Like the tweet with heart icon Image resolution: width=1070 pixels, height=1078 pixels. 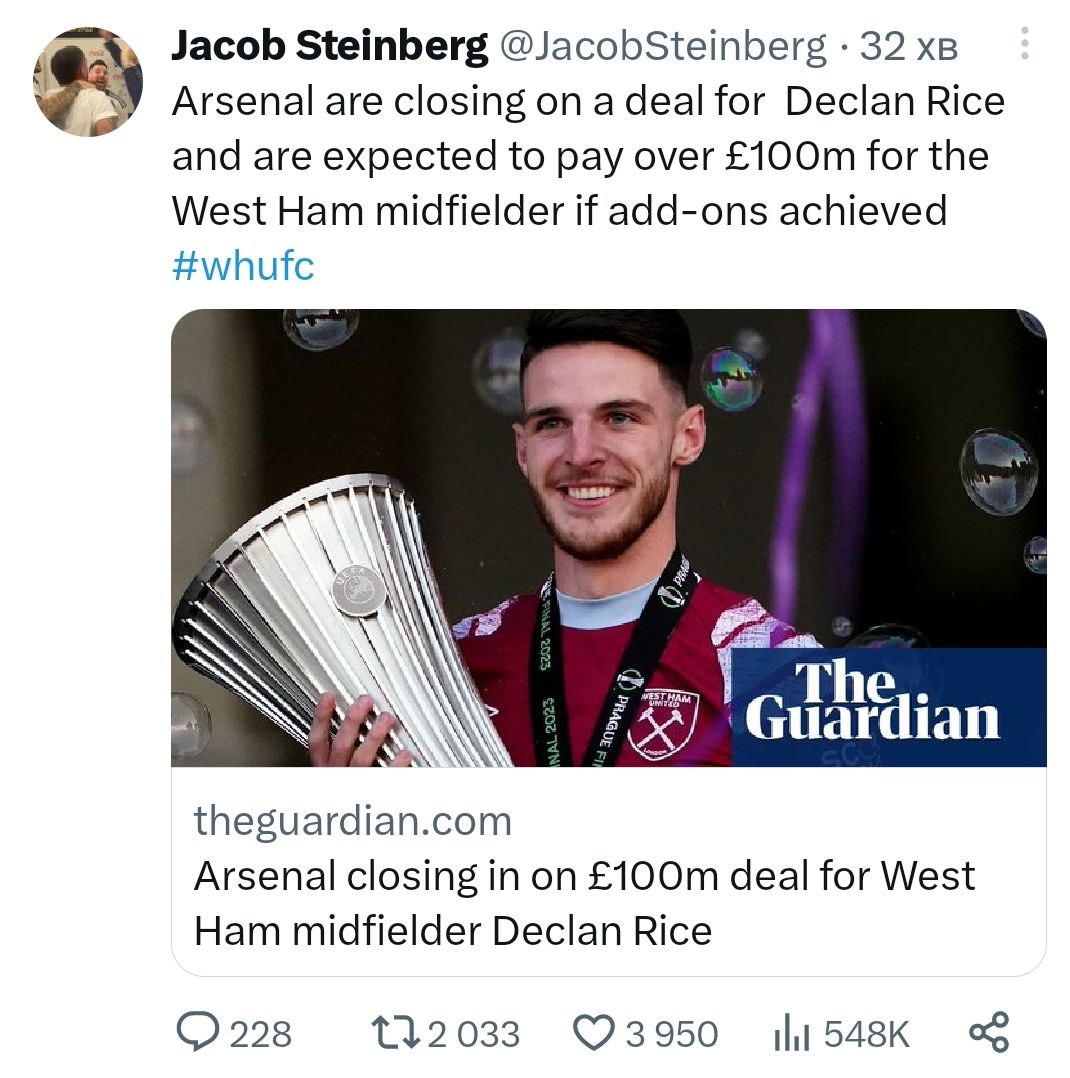[x=595, y=1032]
